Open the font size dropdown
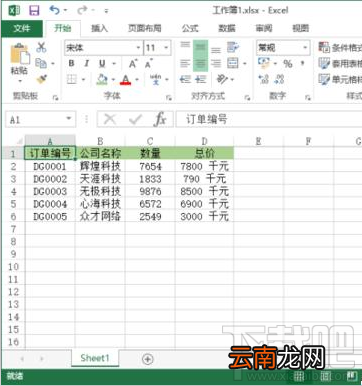The image size is (362, 386). 166,48
